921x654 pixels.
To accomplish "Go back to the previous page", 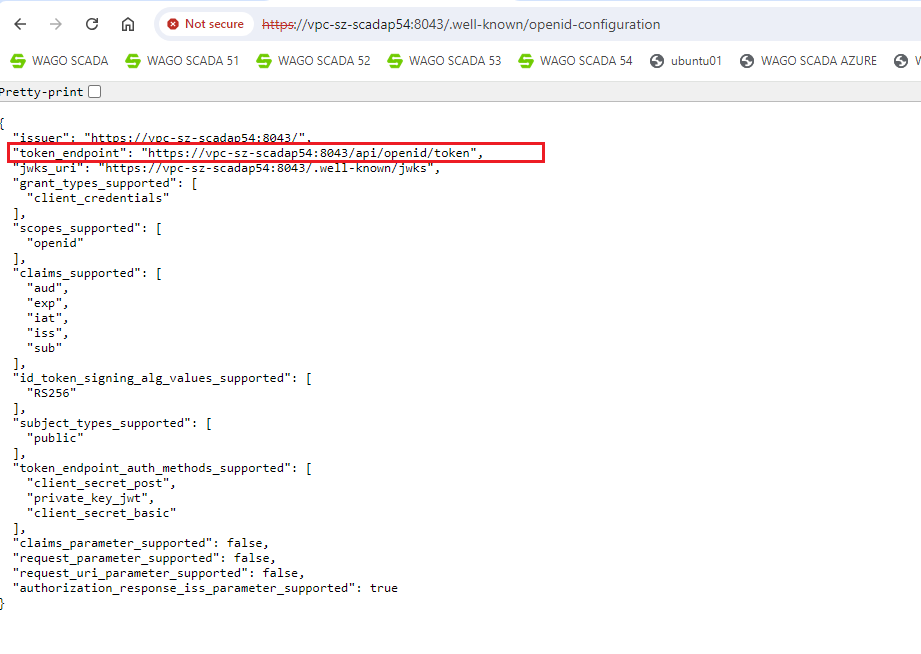I will coord(21,24).
